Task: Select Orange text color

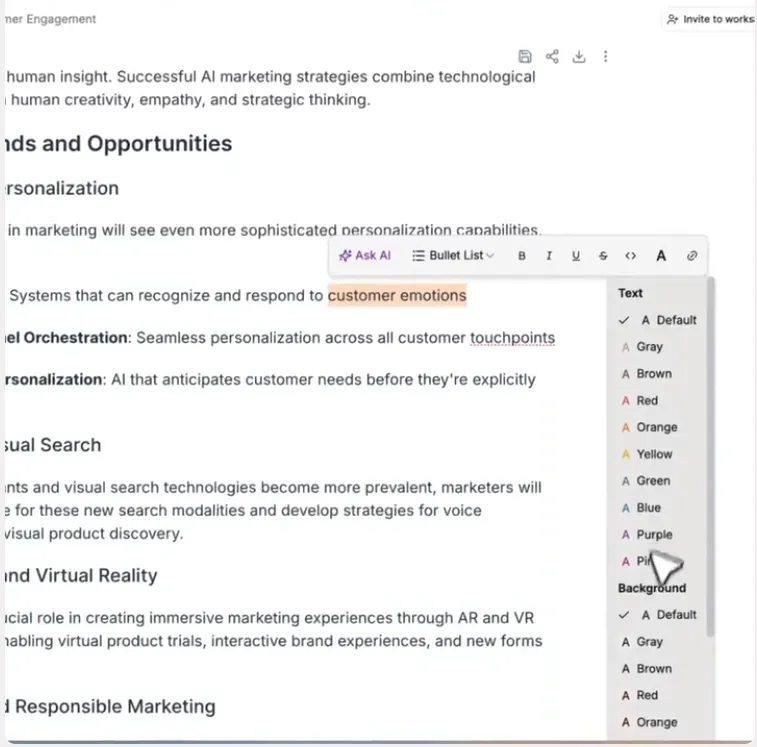Action: click(x=658, y=427)
